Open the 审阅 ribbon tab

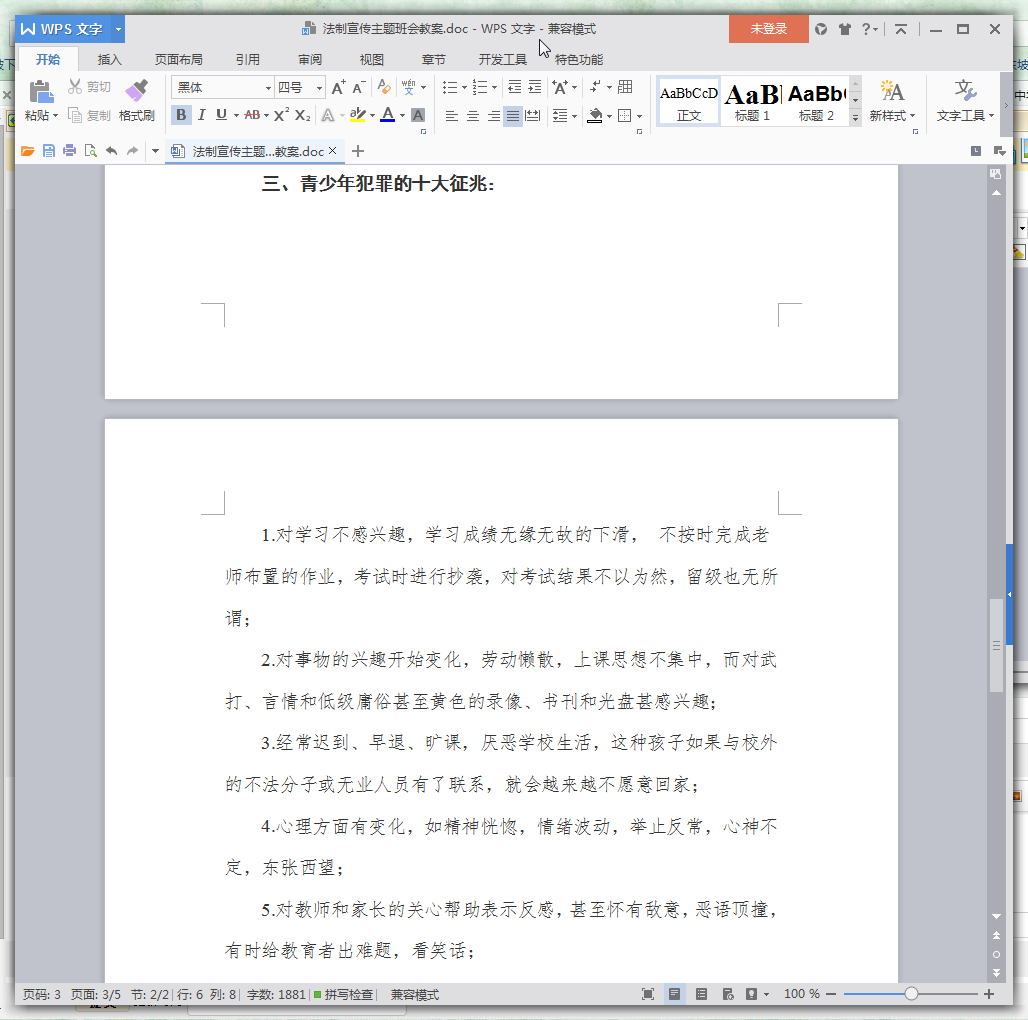point(309,60)
